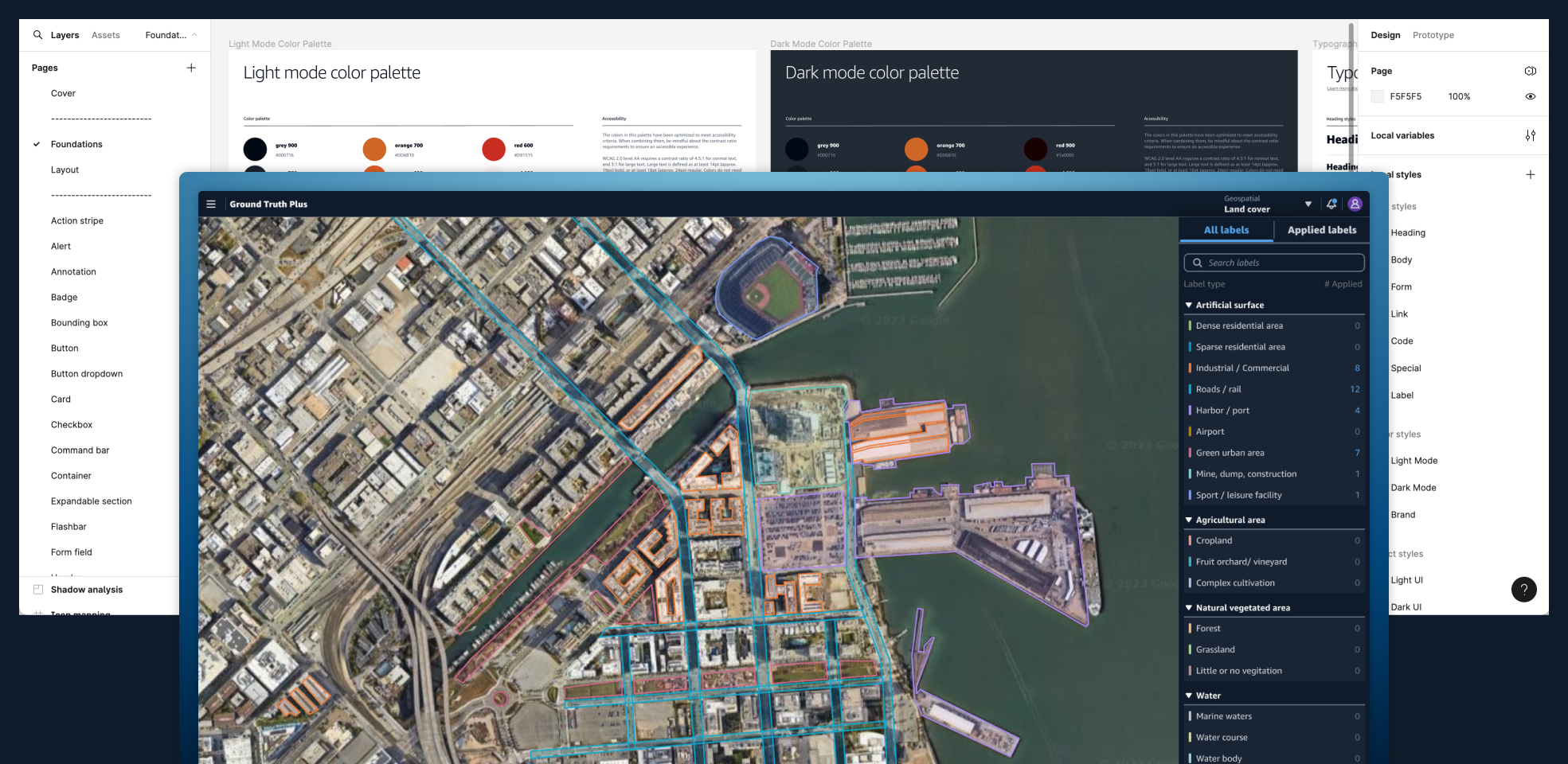Image resolution: width=1568 pixels, height=764 pixels.
Task: Click the Search labels input field
Action: click(x=1274, y=263)
